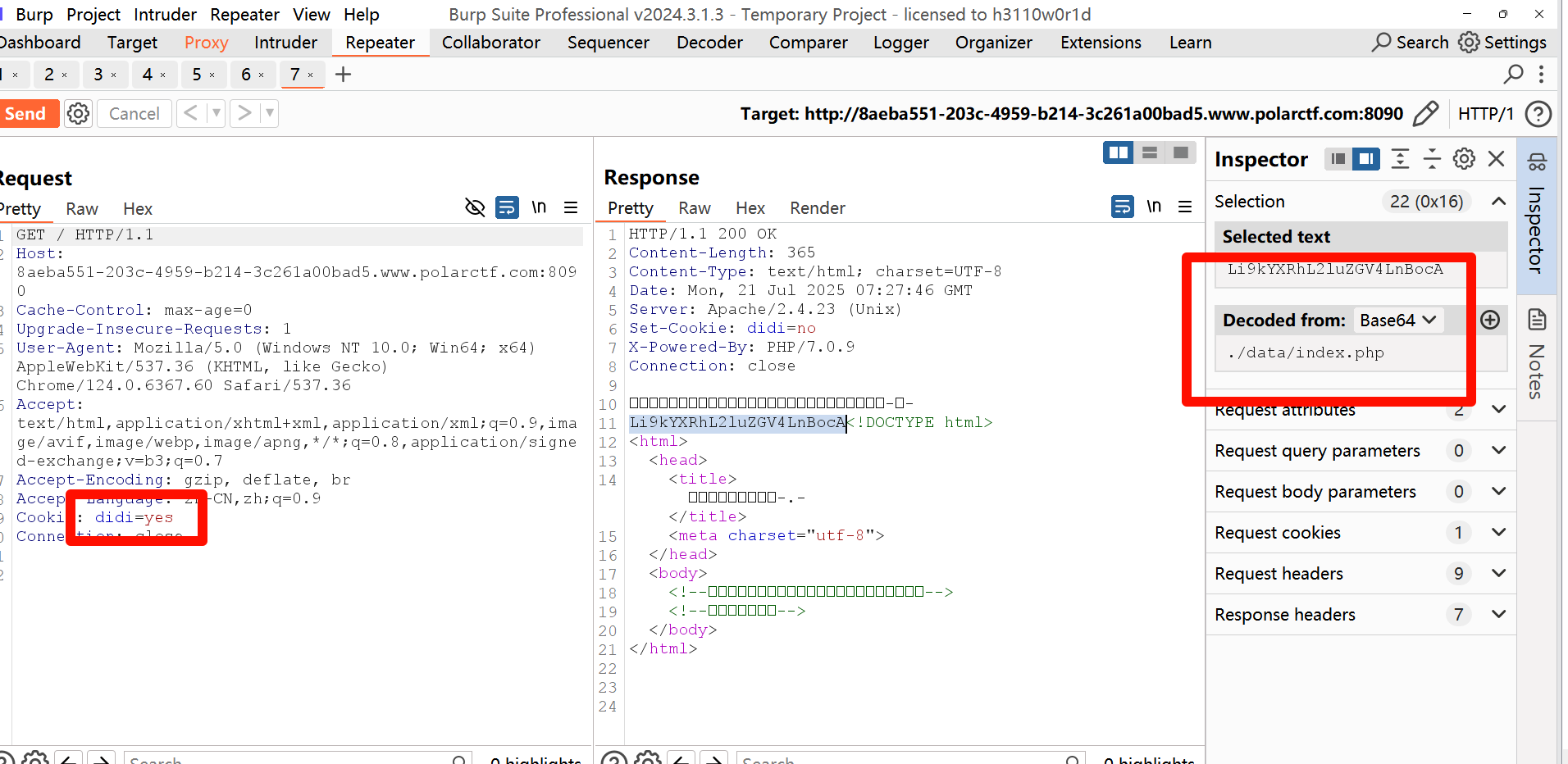Switch Response view to Render
The image size is (1568, 764).
coord(818,207)
